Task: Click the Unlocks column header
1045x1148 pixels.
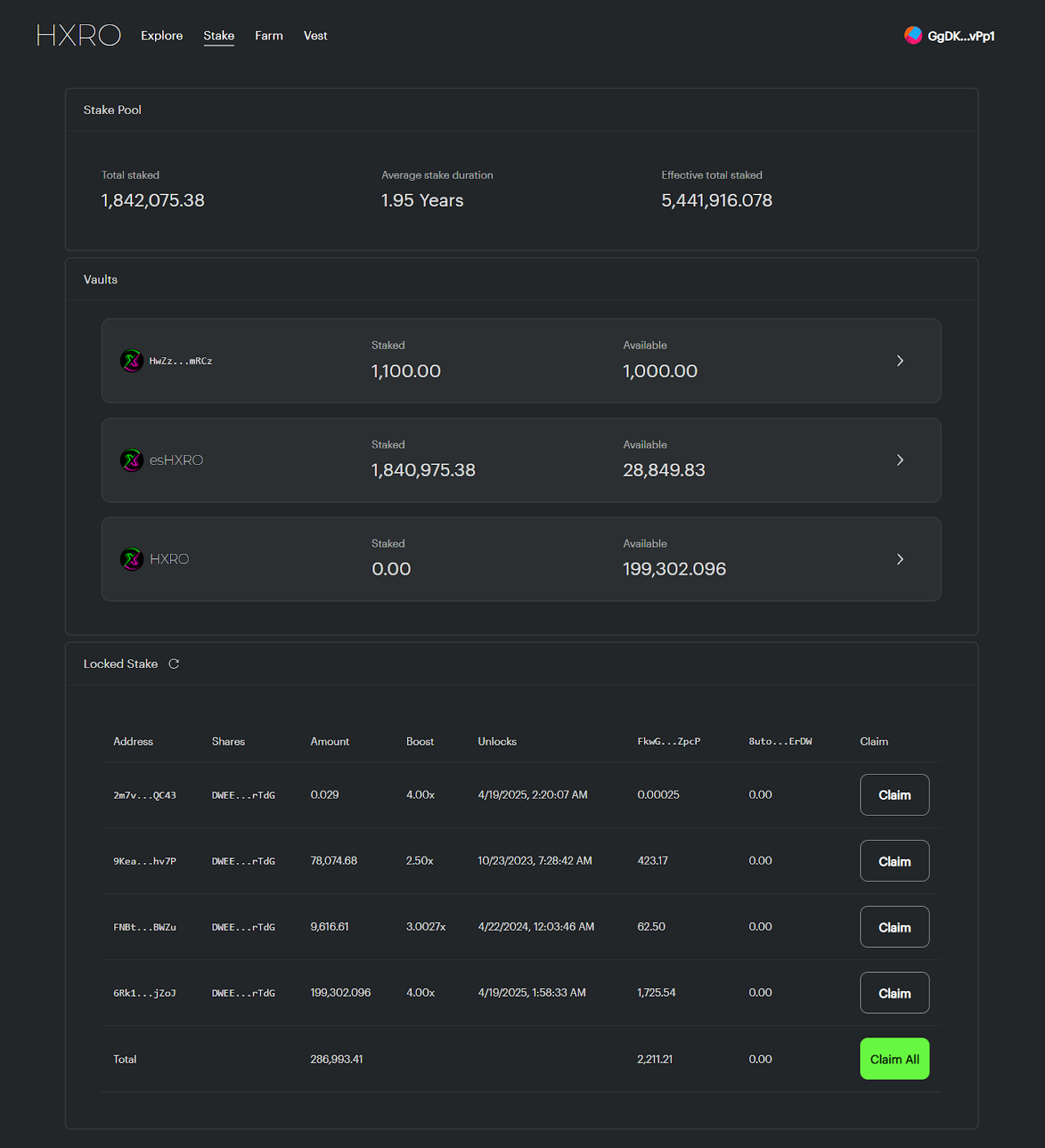Action: click(497, 741)
